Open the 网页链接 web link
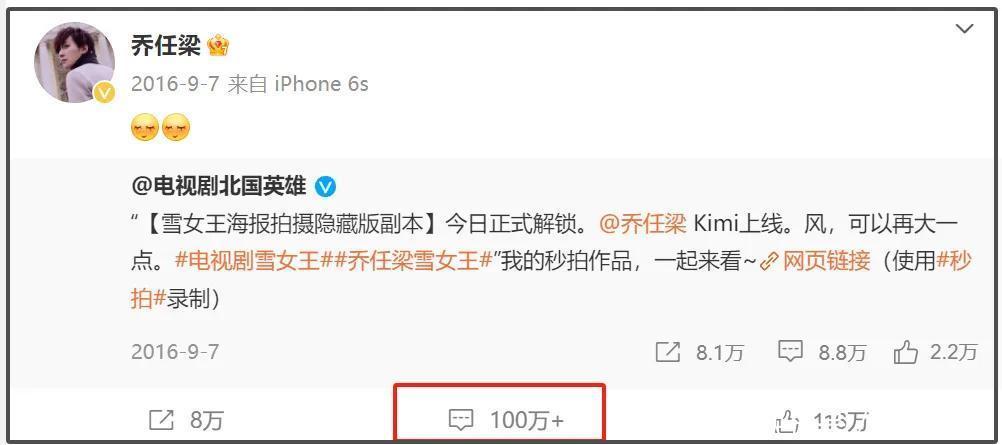 click(815, 262)
